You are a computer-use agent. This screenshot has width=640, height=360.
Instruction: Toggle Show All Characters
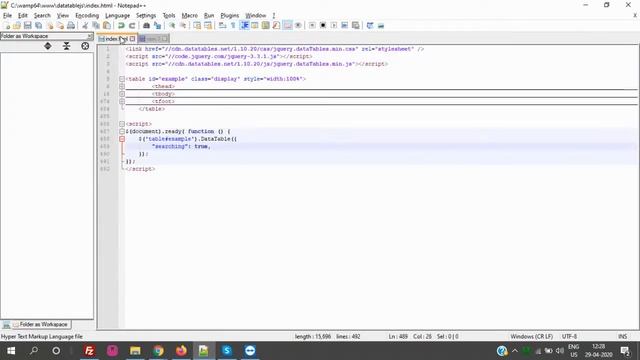(x=233, y=25)
